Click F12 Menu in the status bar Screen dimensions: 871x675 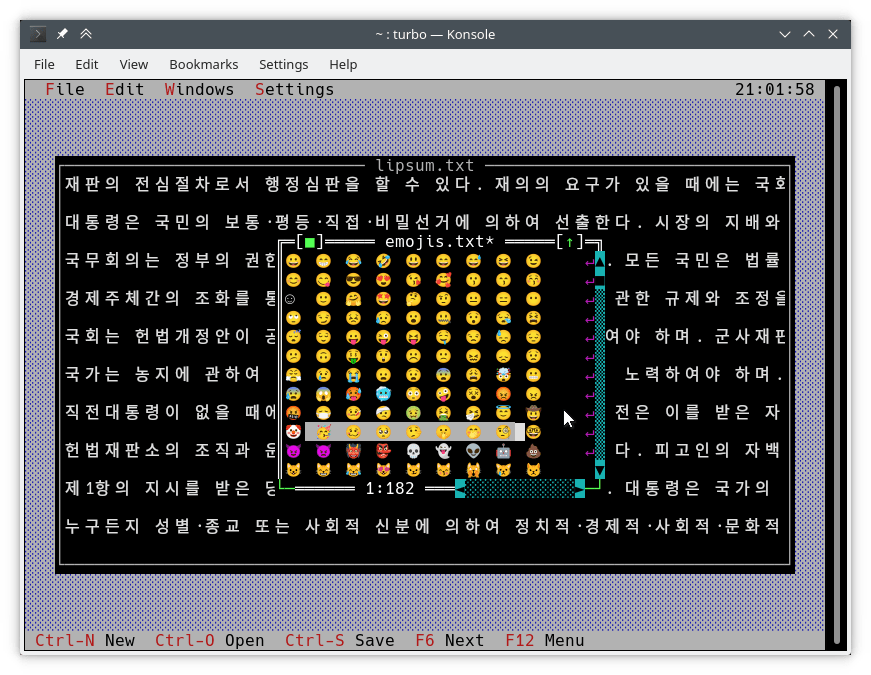pos(544,640)
